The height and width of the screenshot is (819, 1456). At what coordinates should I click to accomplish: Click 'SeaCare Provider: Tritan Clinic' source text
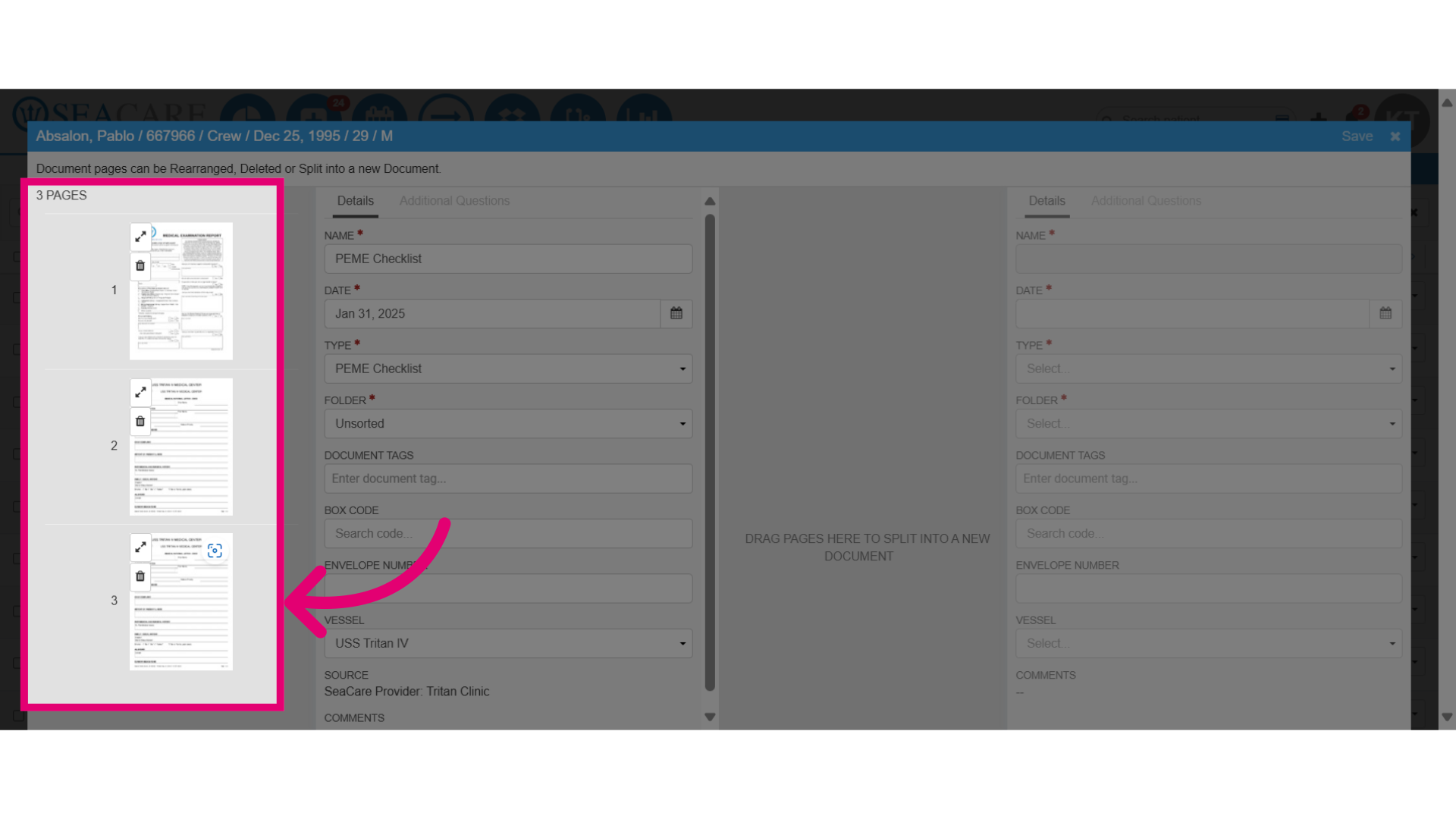tap(406, 692)
